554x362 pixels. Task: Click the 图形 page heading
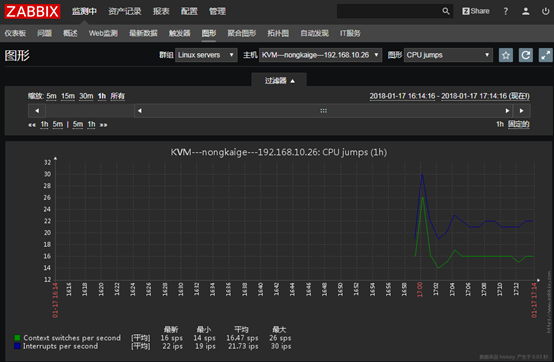click(17, 55)
